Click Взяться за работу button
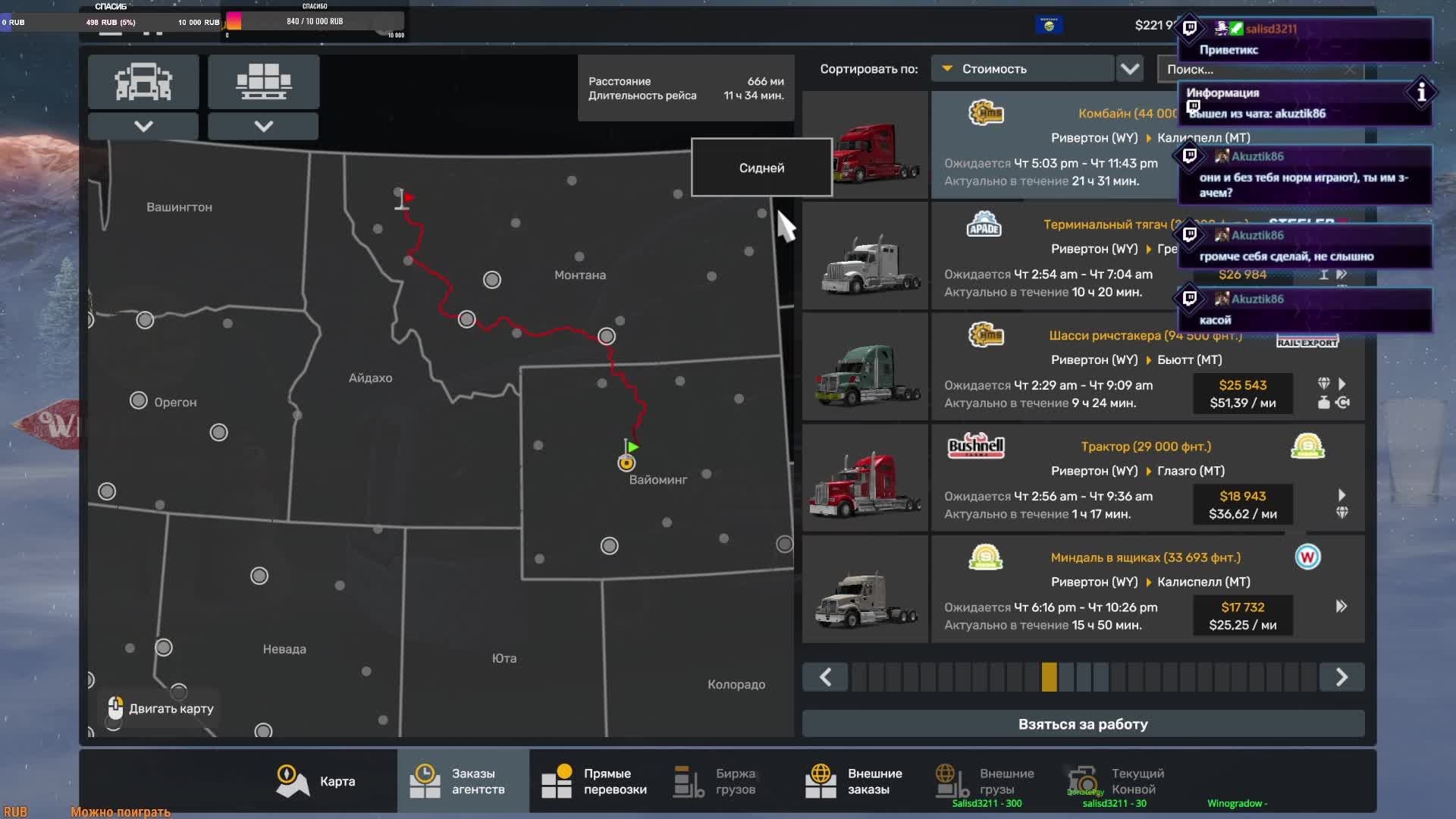Image resolution: width=1456 pixels, height=819 pixels. (x=1083, y=724)
